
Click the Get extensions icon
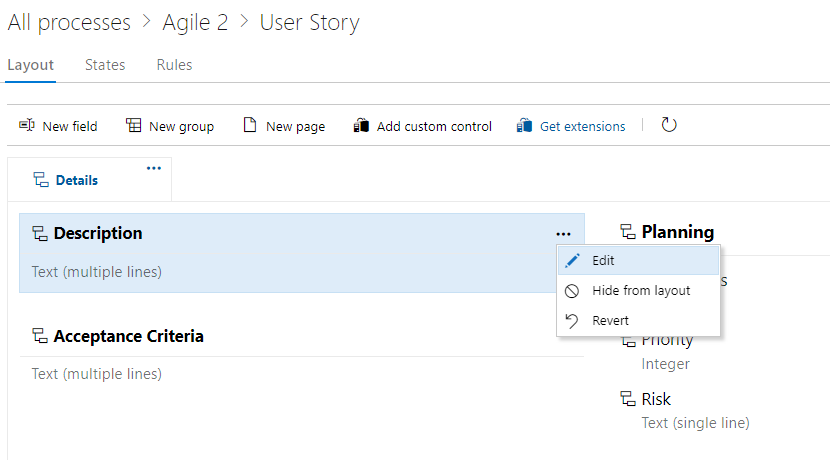(524, 126)
